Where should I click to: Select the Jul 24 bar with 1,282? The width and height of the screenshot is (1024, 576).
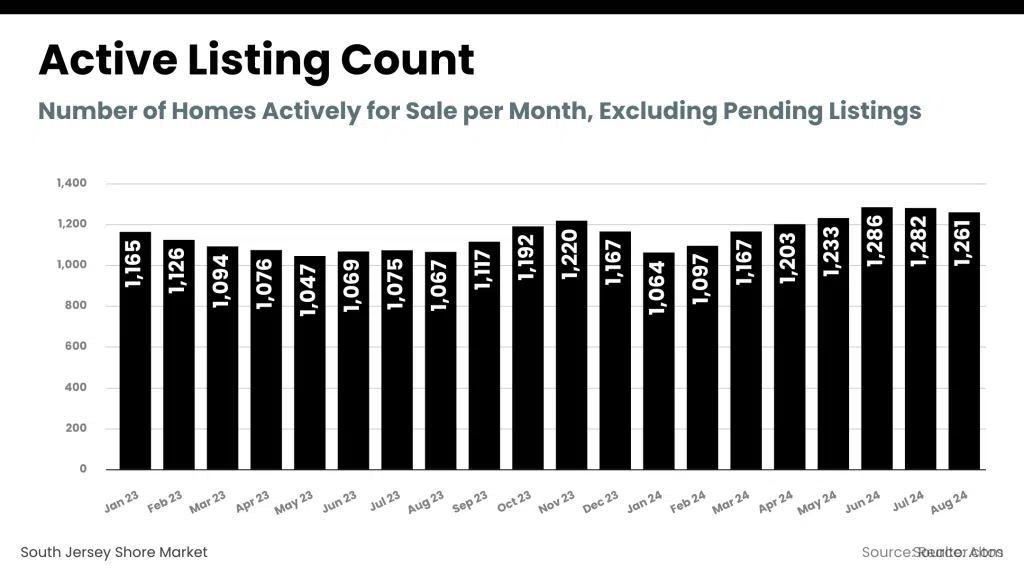[921, 338]
